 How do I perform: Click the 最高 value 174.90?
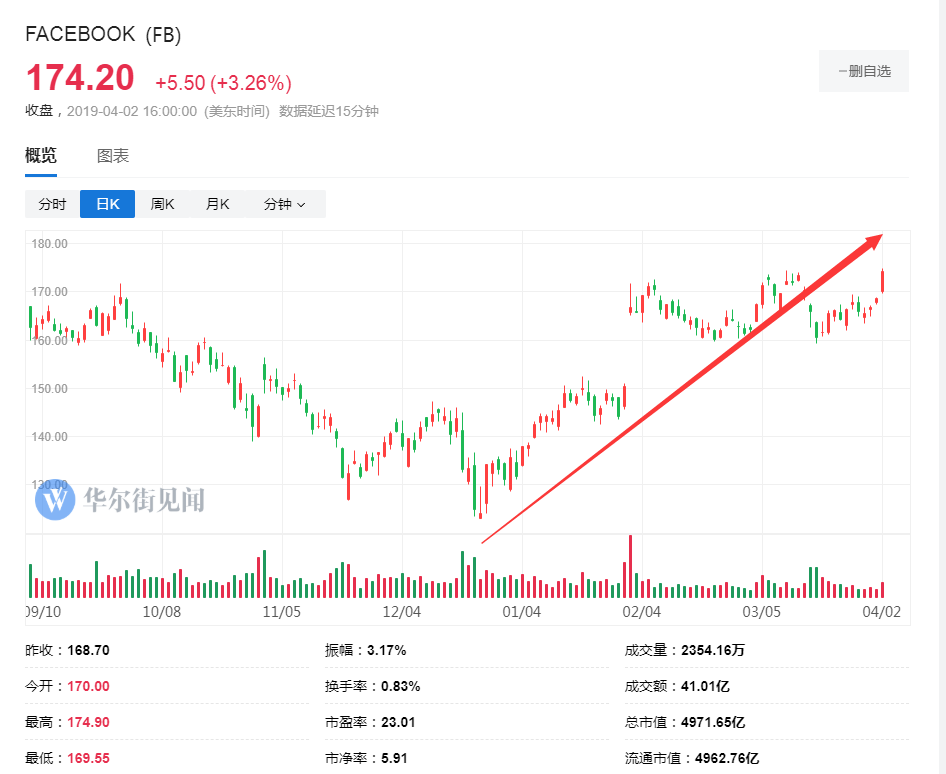[x=89, y=722]
